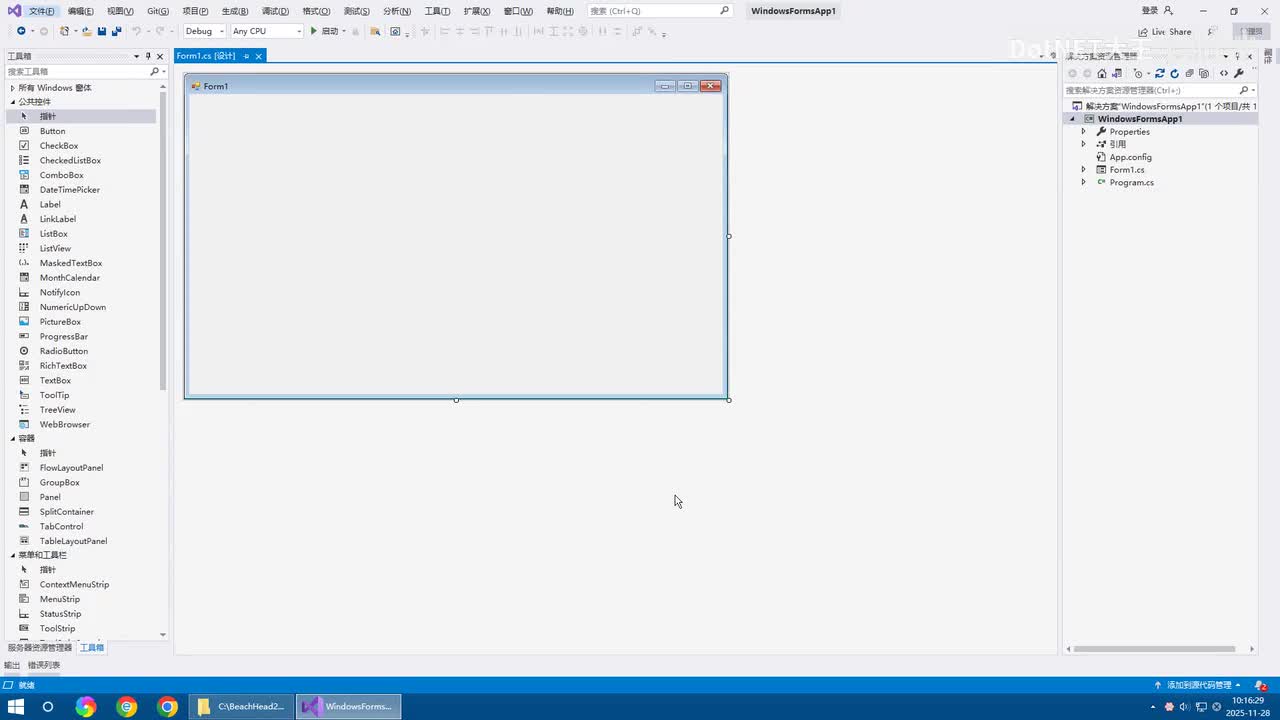Expand the 引用 references node

[x=1083, y=144]
